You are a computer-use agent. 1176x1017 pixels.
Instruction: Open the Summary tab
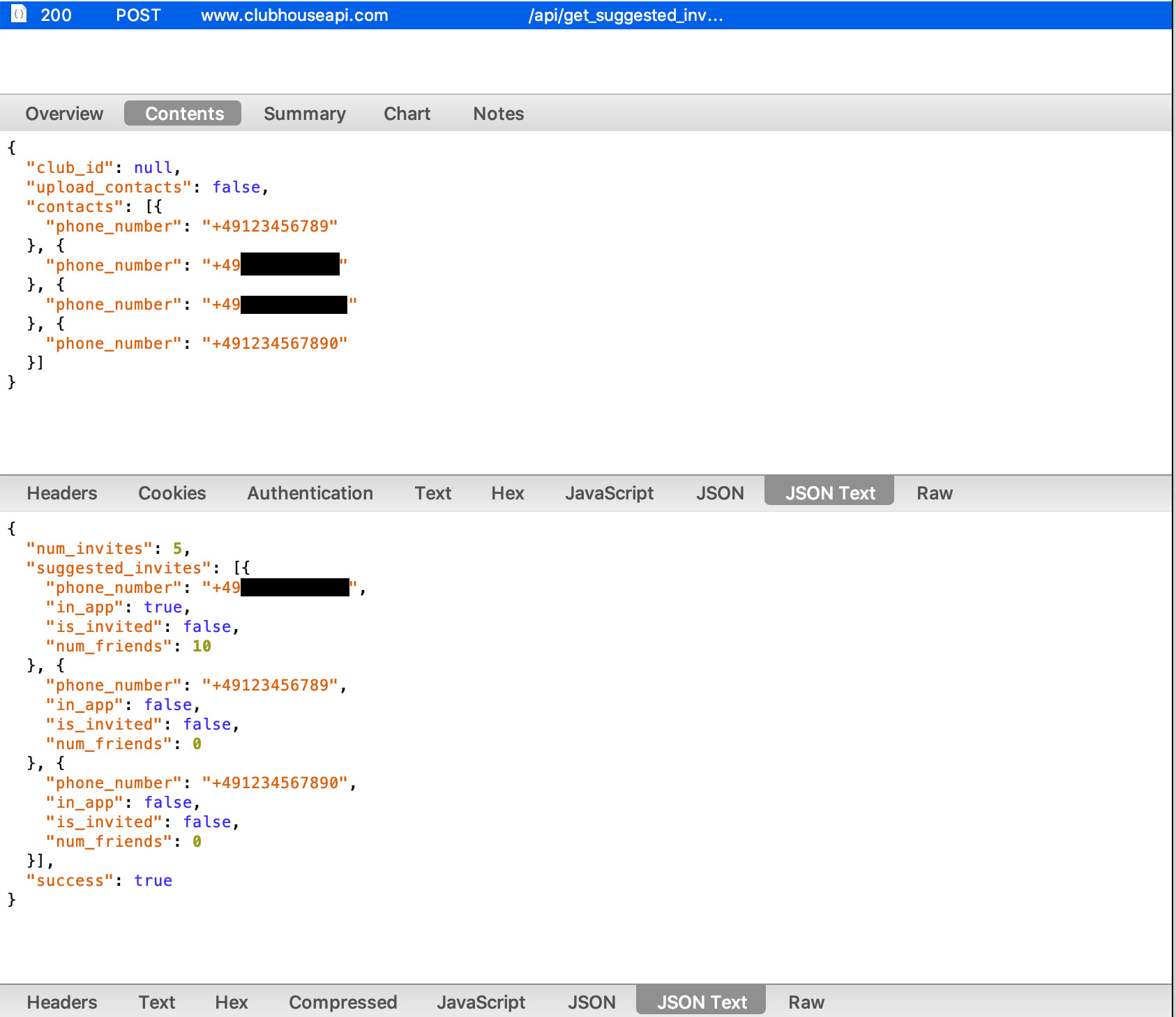305,114
